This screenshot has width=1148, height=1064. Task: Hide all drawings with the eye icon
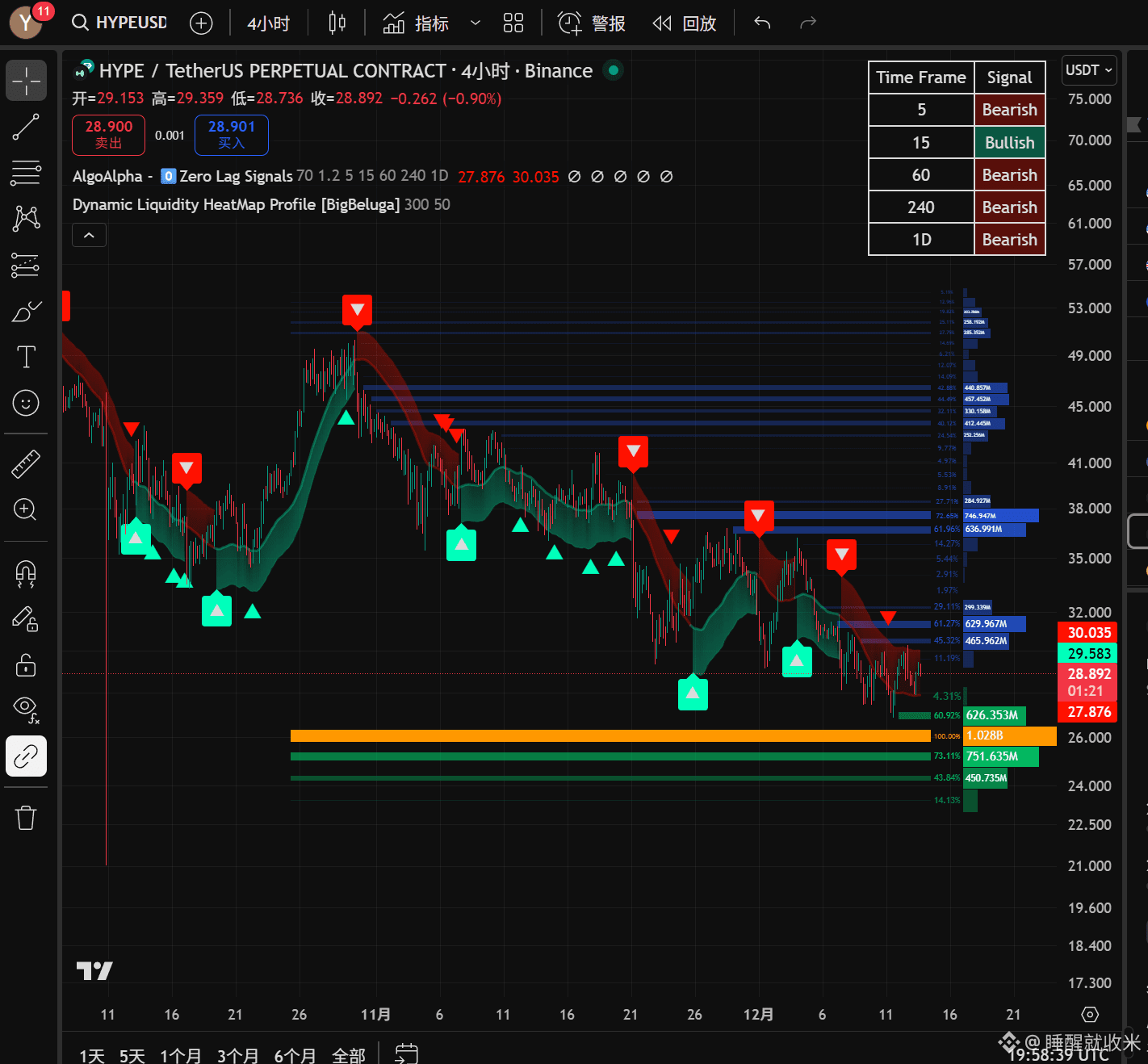coord(26,710)
